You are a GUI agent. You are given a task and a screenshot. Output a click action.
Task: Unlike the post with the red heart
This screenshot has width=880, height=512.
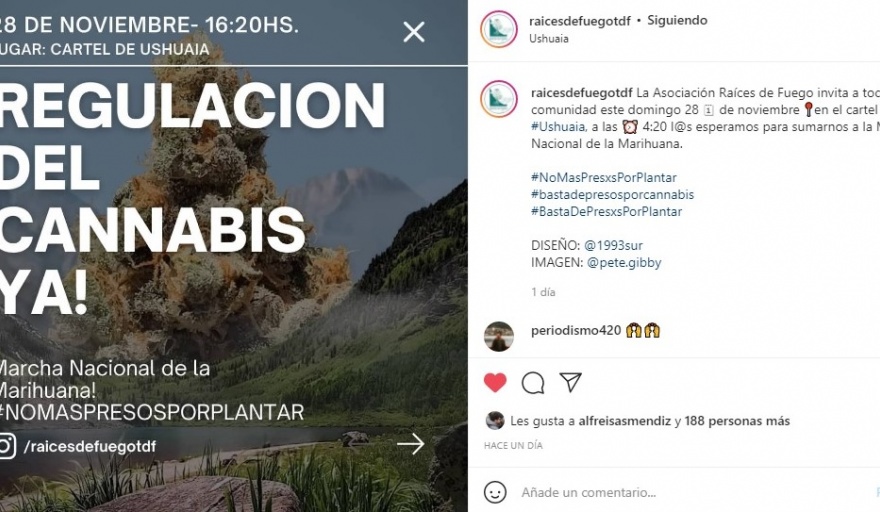(x=495, y=383)
